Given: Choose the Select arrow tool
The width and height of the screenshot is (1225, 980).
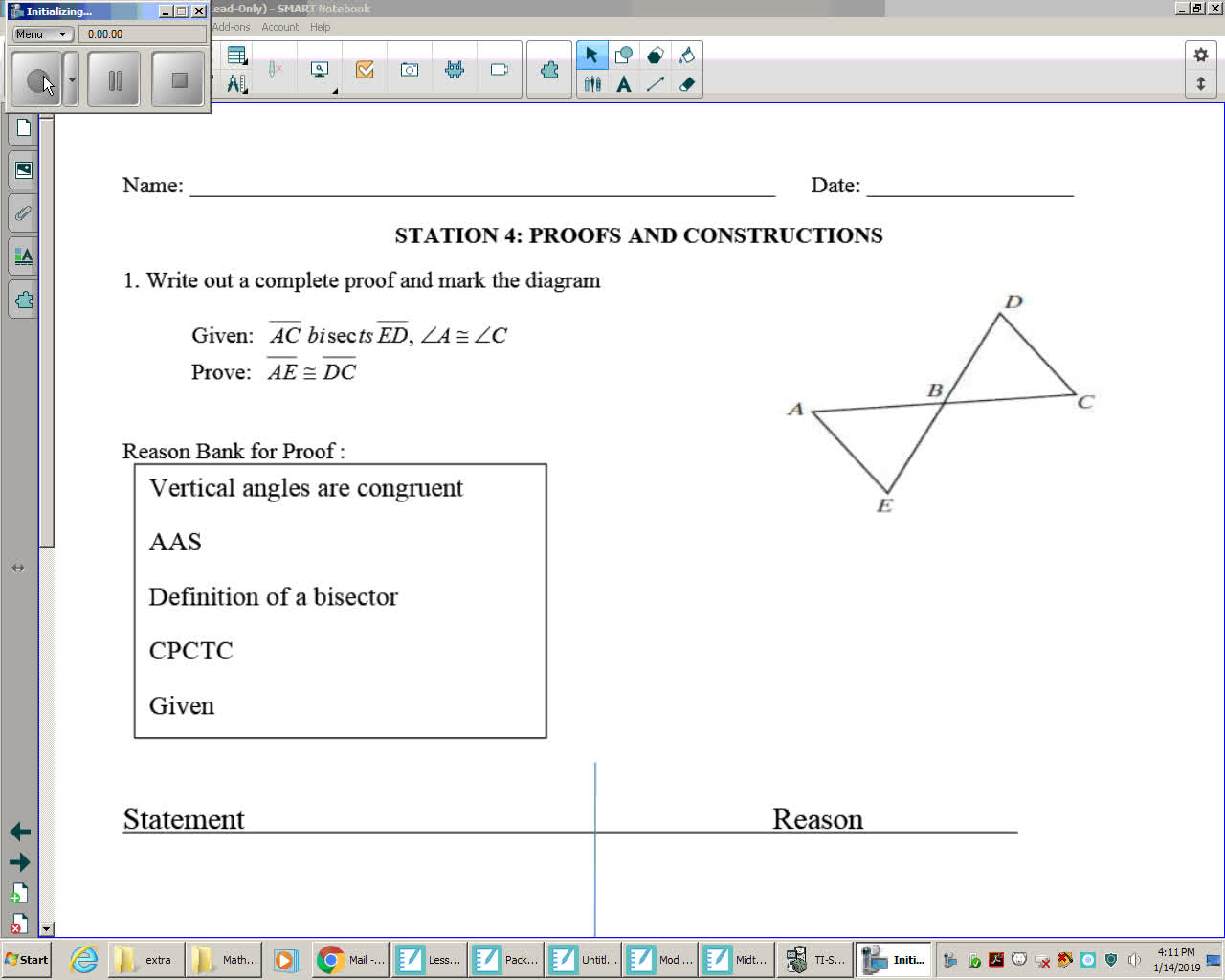Looking at the screenshot, I should click(x=591, y=56).
